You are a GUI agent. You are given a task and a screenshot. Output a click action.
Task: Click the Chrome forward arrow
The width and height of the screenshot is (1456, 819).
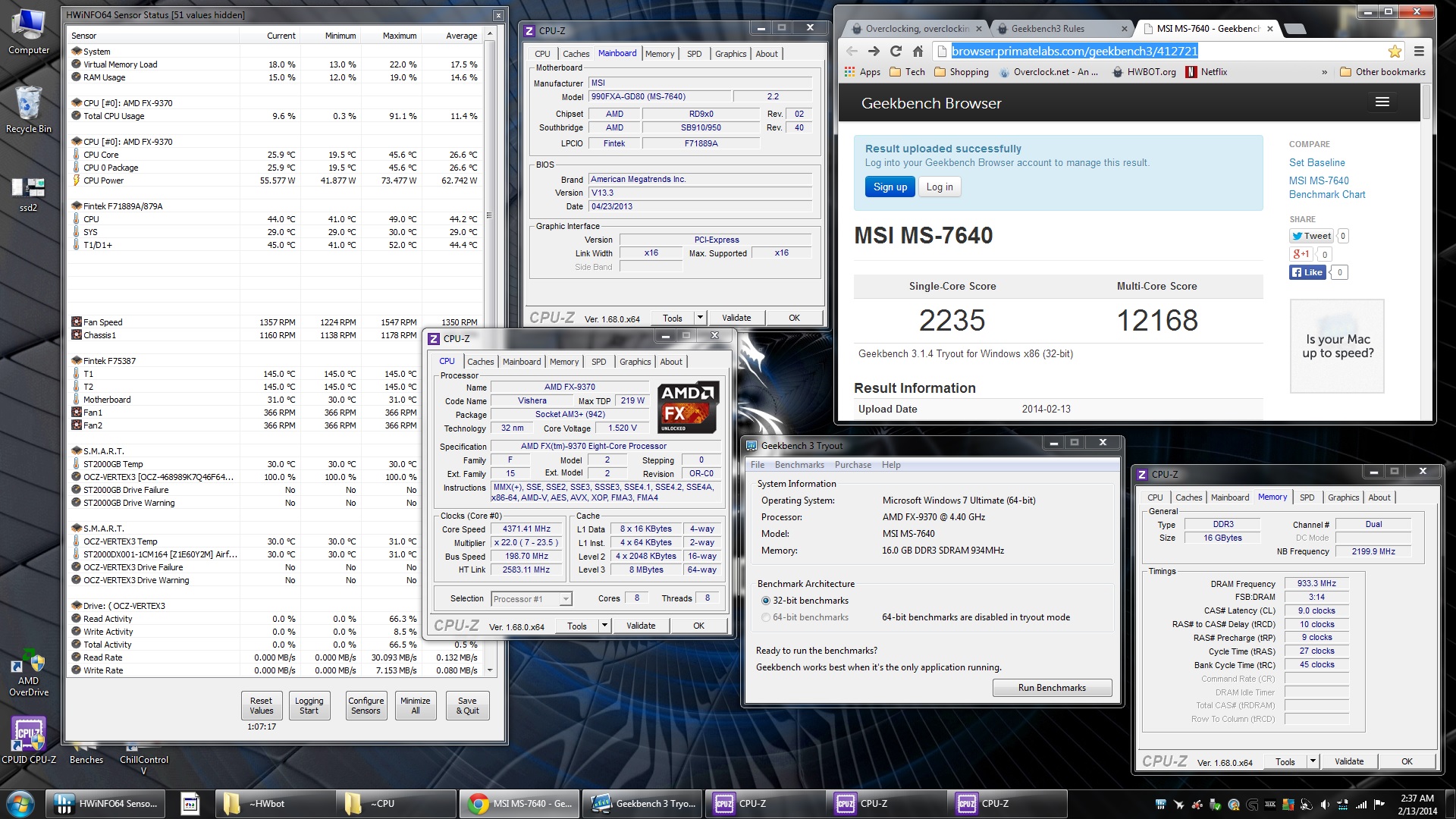click(x=874, y=51)
